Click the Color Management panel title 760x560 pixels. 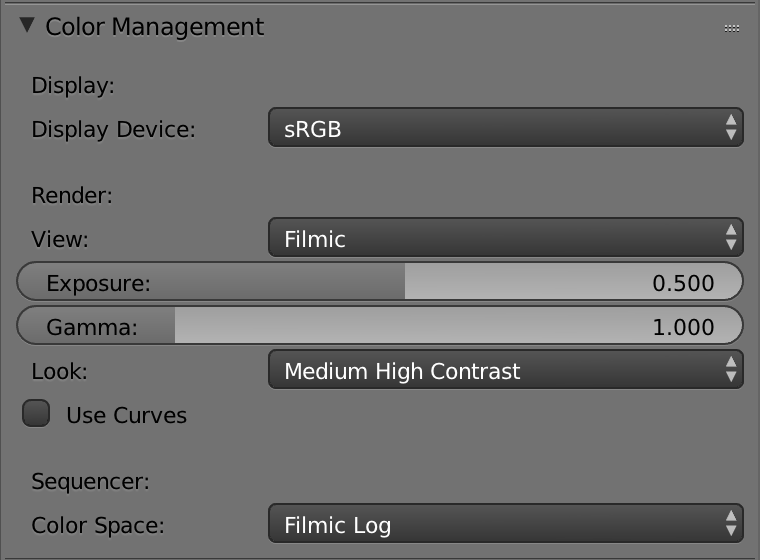[155, 27]
